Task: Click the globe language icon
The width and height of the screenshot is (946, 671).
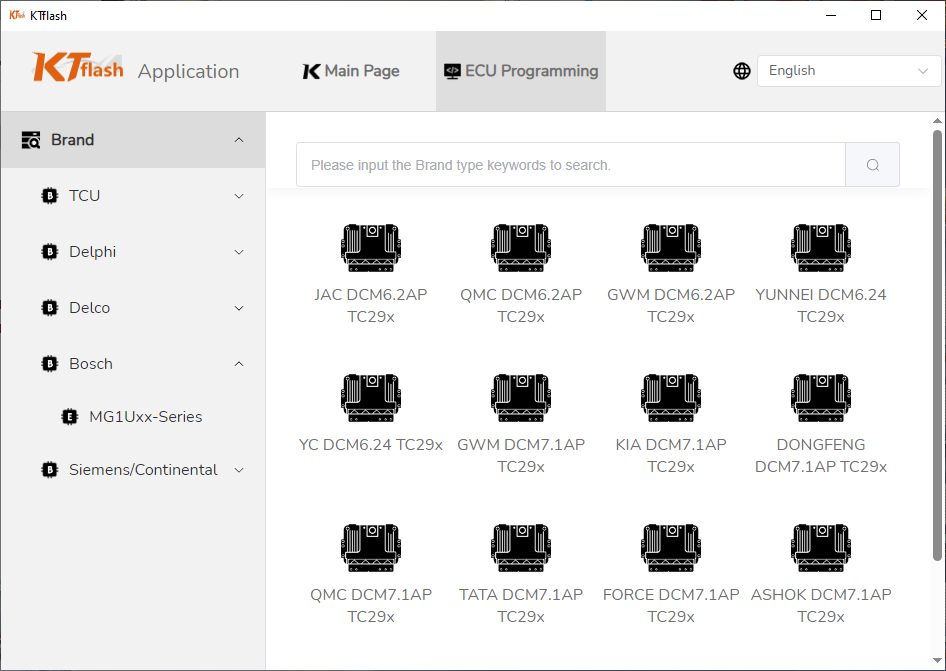Action: (x=741, y=71)
